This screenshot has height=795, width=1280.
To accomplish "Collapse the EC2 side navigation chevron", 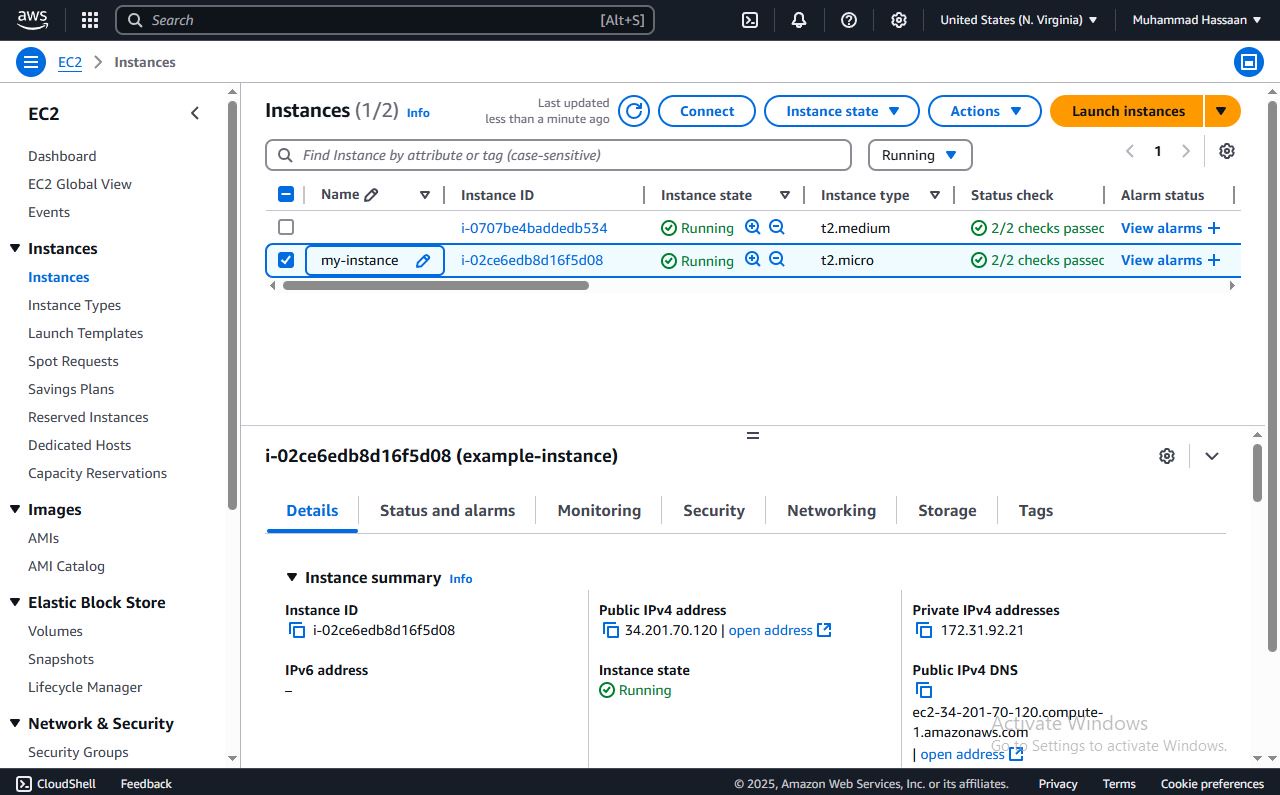I will tap(195, 114).
